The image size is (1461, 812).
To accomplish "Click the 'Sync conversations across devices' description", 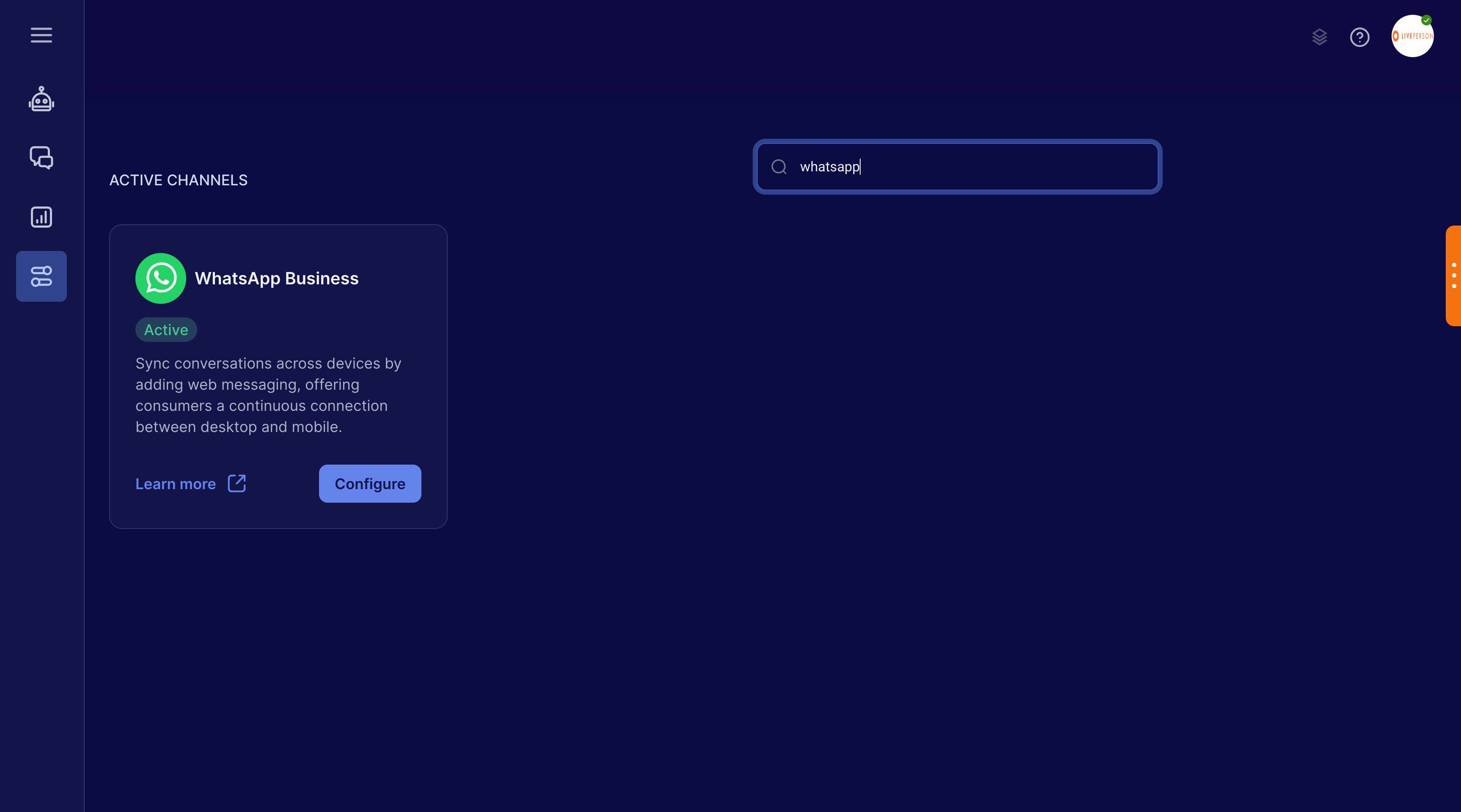I will [x=268, y=395].
